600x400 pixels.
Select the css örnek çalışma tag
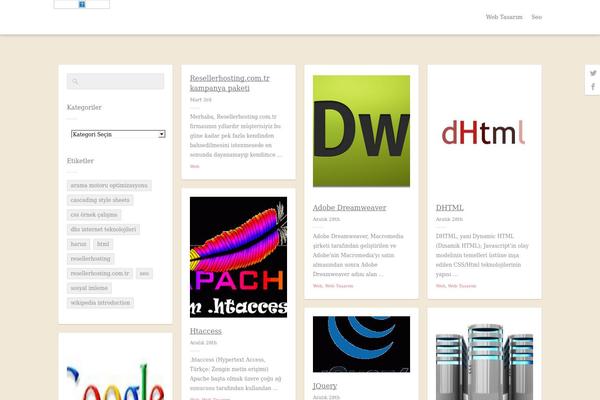coord(94,215)
